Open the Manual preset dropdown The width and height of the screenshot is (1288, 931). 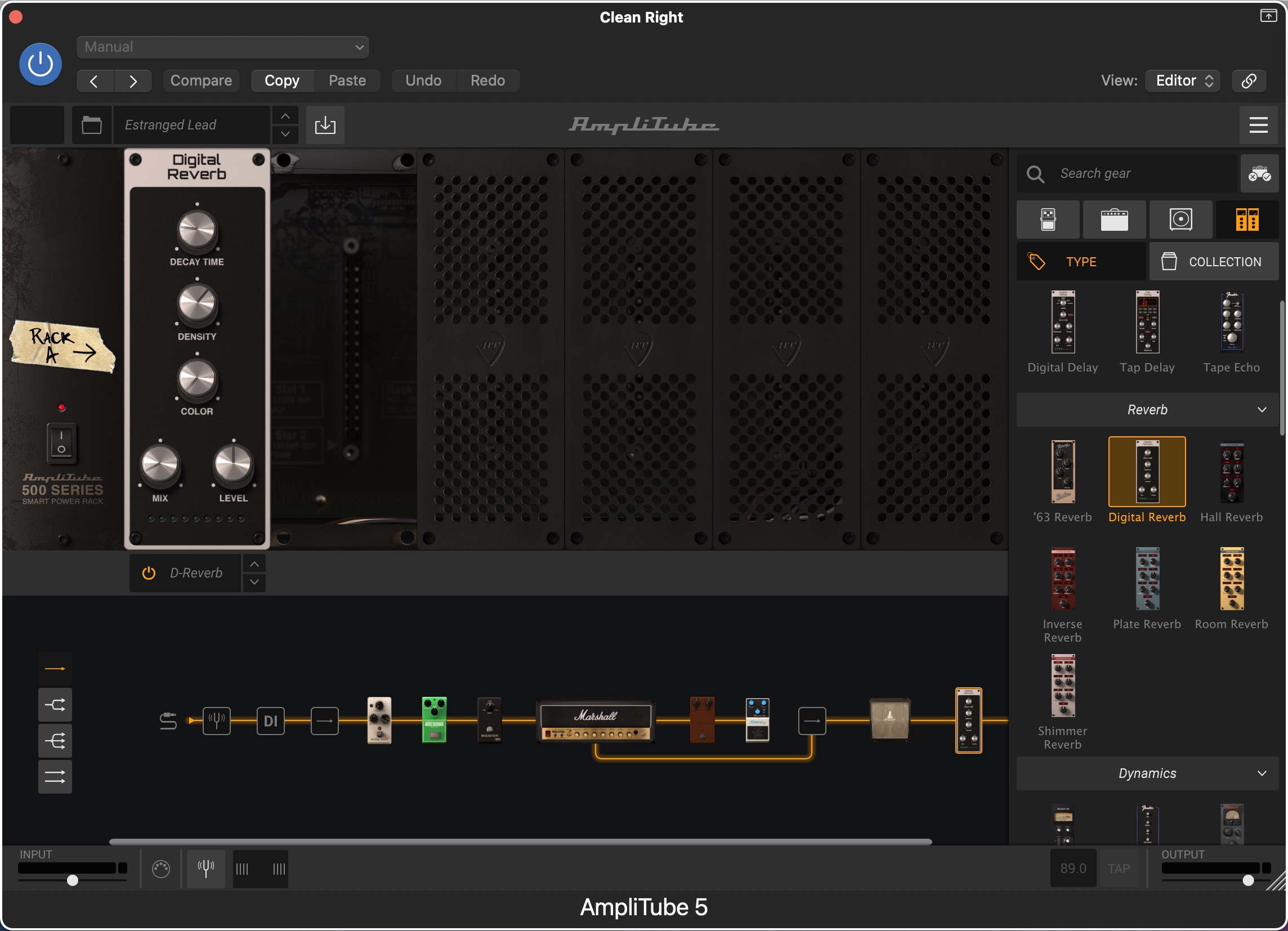[x=222, y=47]
